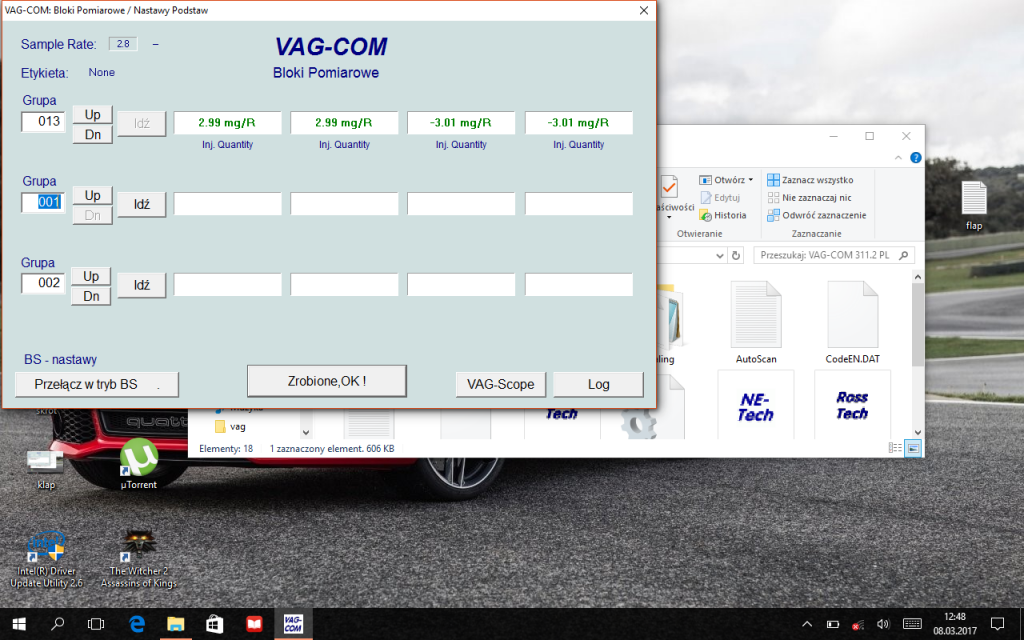Click Edytuj in Explorer ribbon

[x=720, y=198]
